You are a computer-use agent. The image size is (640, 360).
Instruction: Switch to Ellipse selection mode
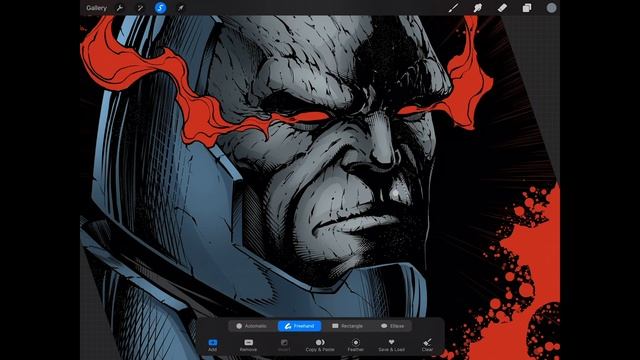coord(393,326)
